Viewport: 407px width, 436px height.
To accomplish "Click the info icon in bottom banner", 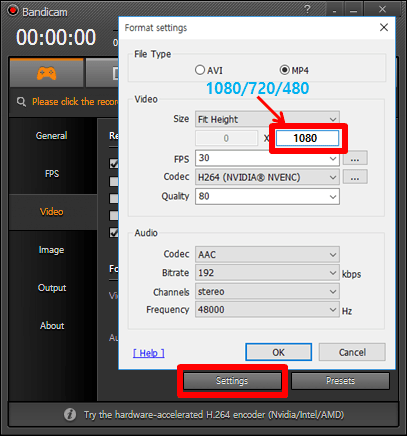I will pyautogui.click(x=70, y=415).
